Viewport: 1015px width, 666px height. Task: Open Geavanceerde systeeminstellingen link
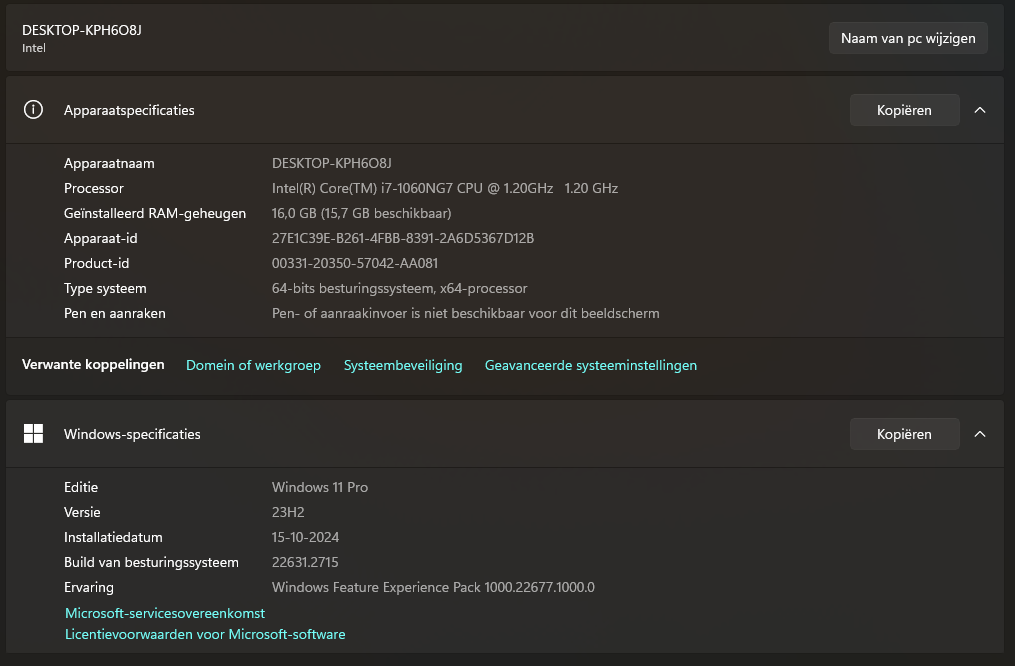point(590,365)
